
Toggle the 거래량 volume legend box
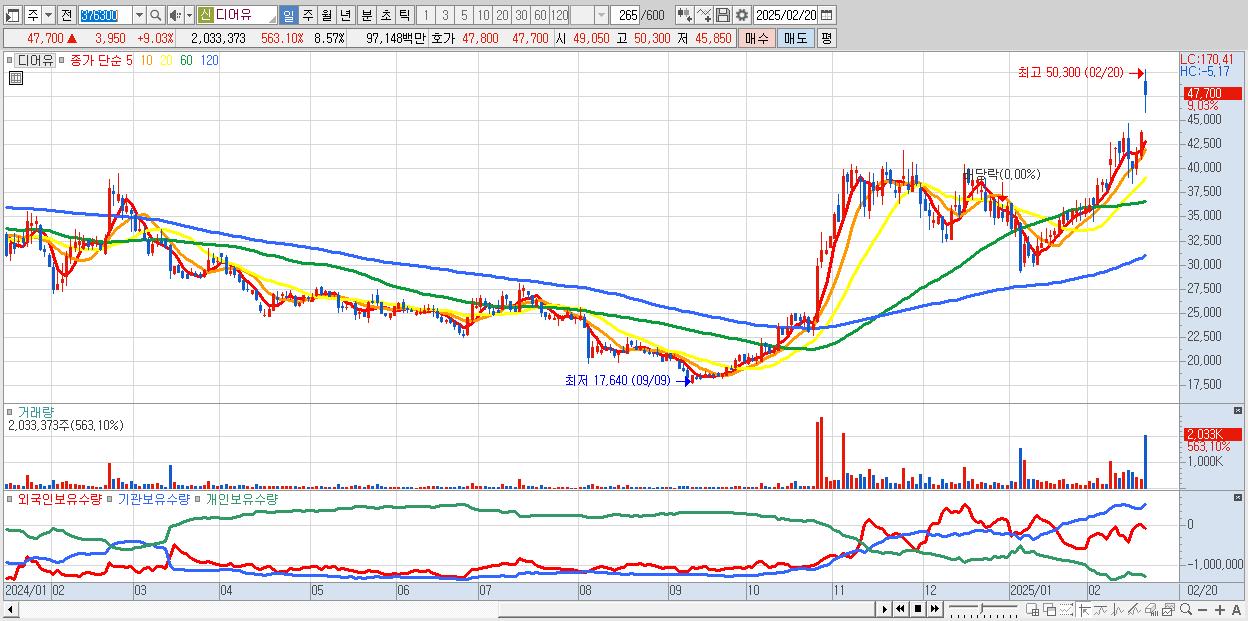point(9,412)
